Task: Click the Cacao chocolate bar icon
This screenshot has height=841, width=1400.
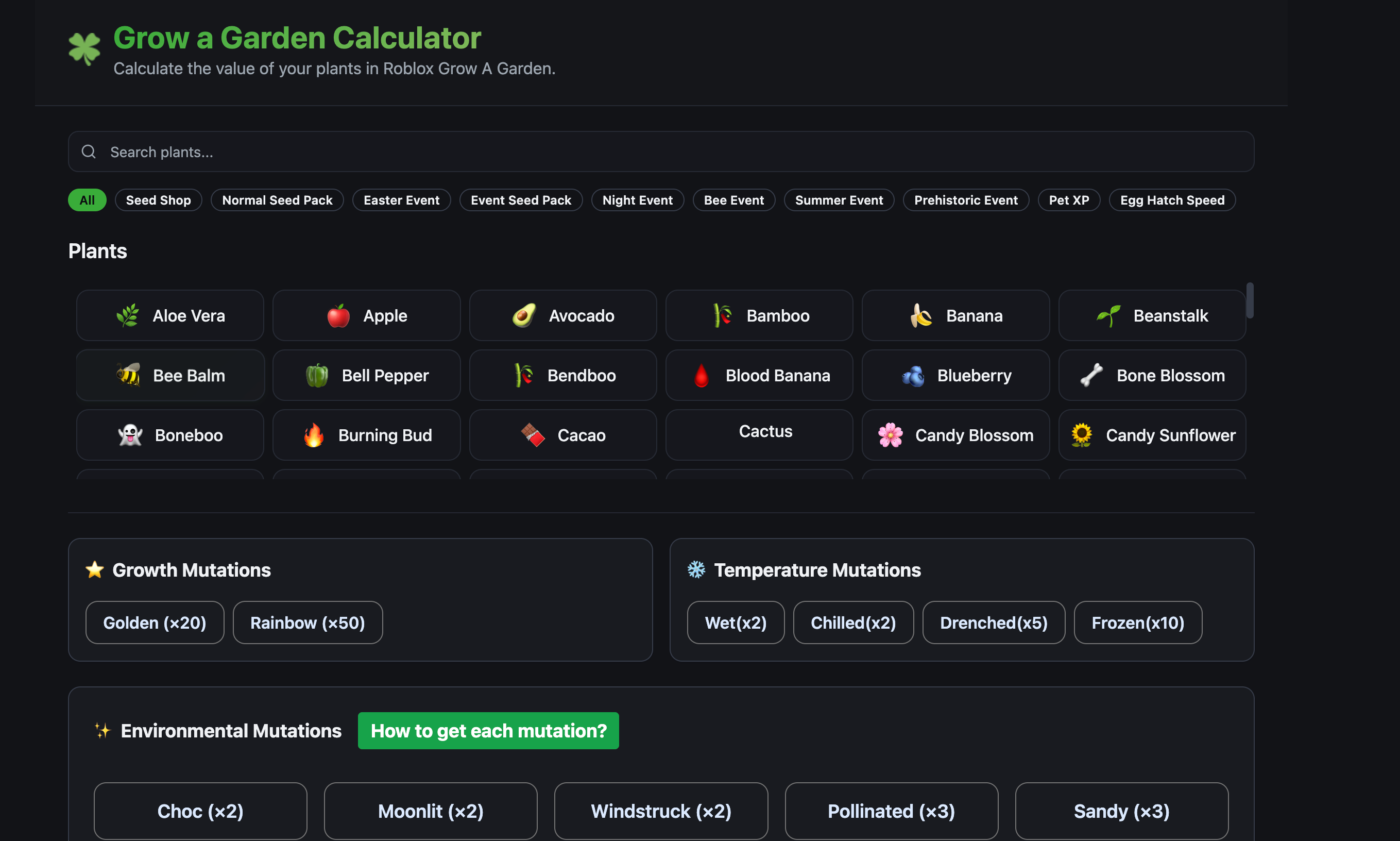Action: point(533,435)
